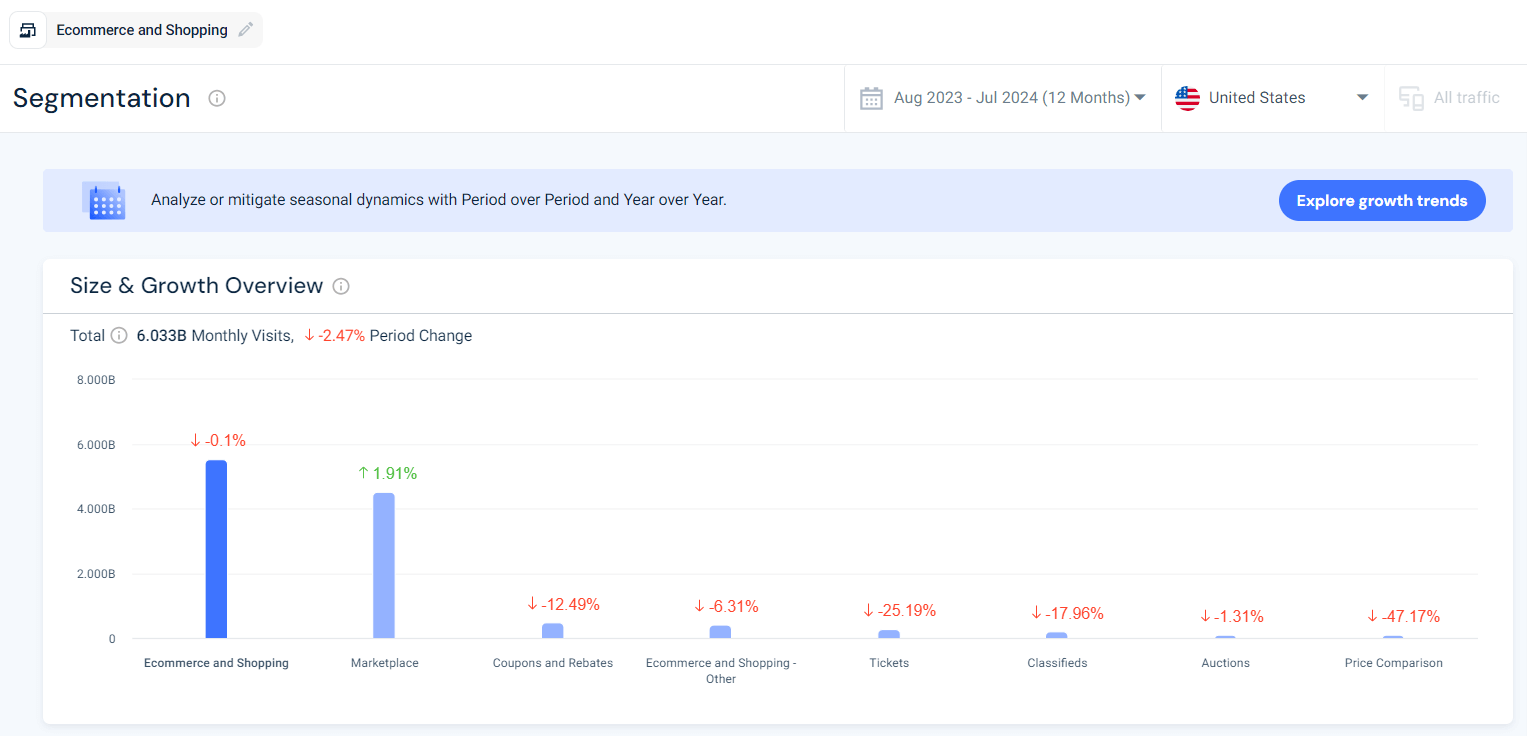Select the Tickets category label
Image resolution: width=1527 pixels, height=736 pixels.
tap(889, 663)
